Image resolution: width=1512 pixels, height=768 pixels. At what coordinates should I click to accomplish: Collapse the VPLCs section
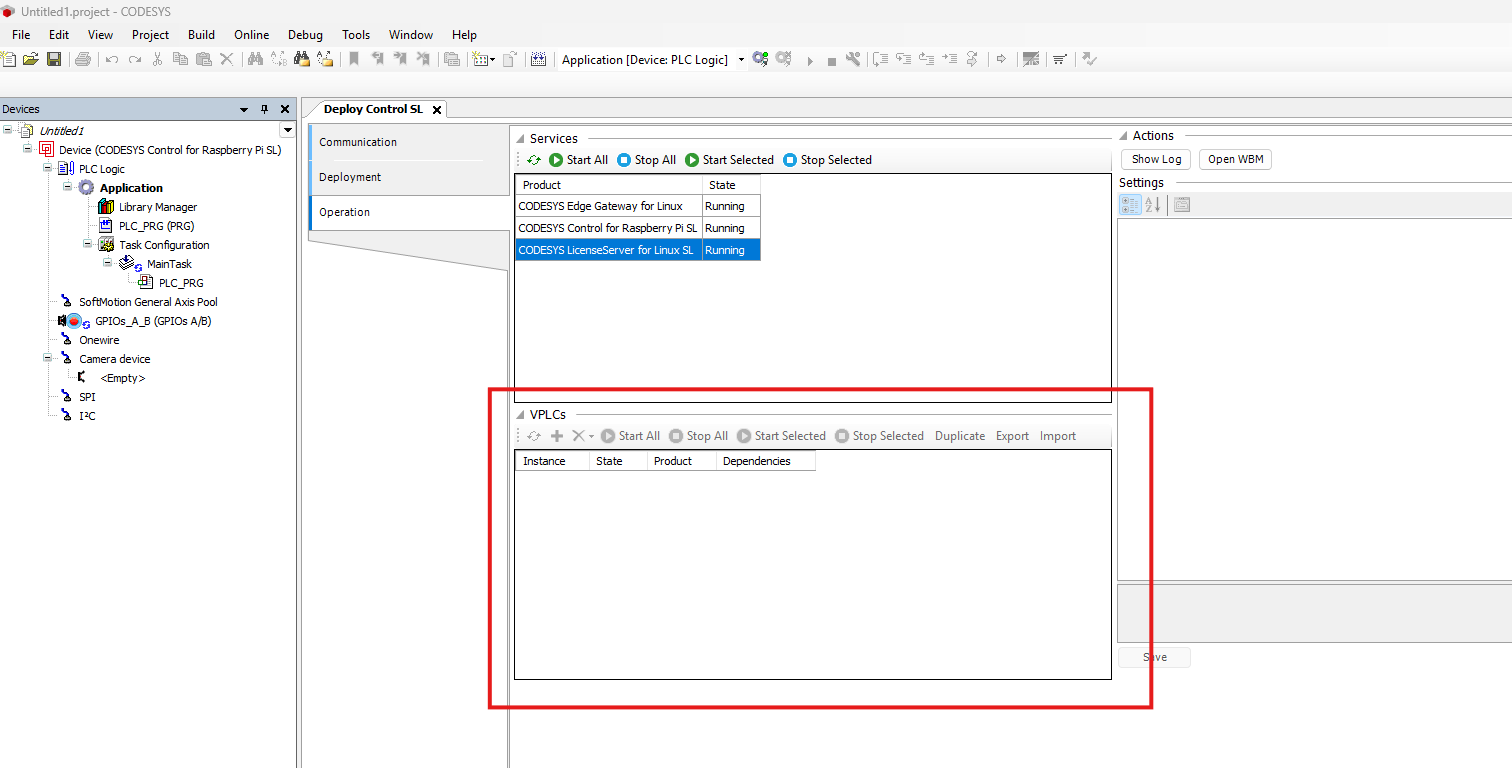coord(520,415)
